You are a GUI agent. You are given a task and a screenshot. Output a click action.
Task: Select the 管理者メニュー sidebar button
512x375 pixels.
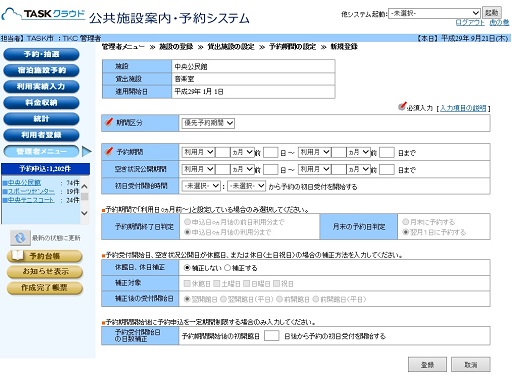(x=41, y=151)
